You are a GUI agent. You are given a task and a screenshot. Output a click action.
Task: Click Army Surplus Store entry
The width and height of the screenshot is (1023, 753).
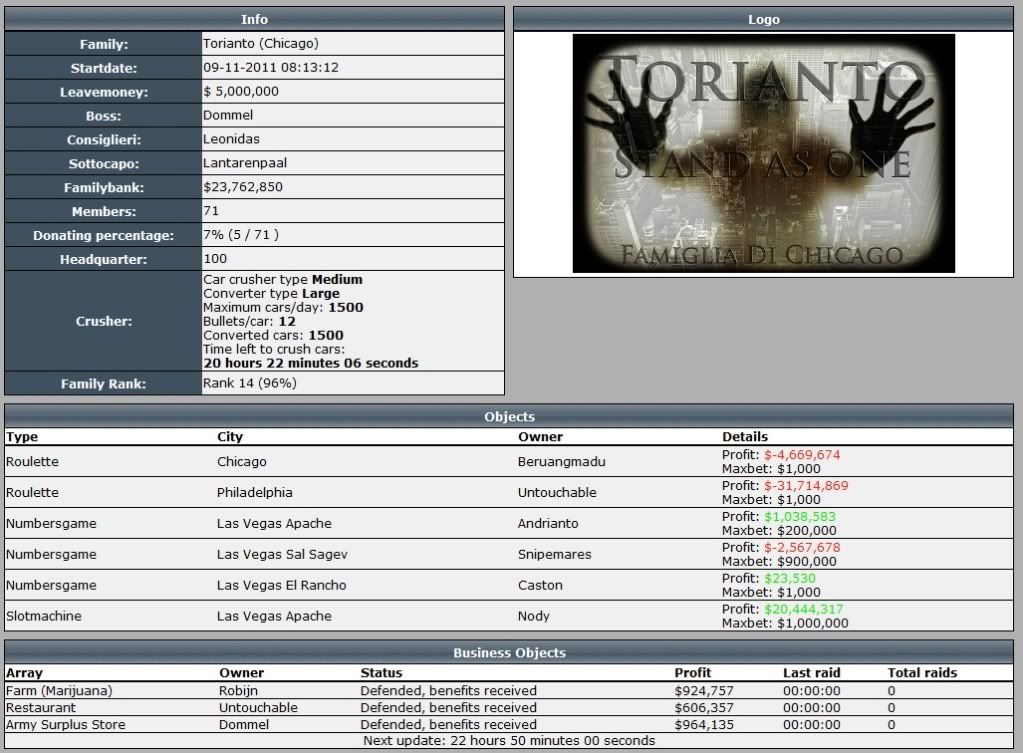[66, 725]
